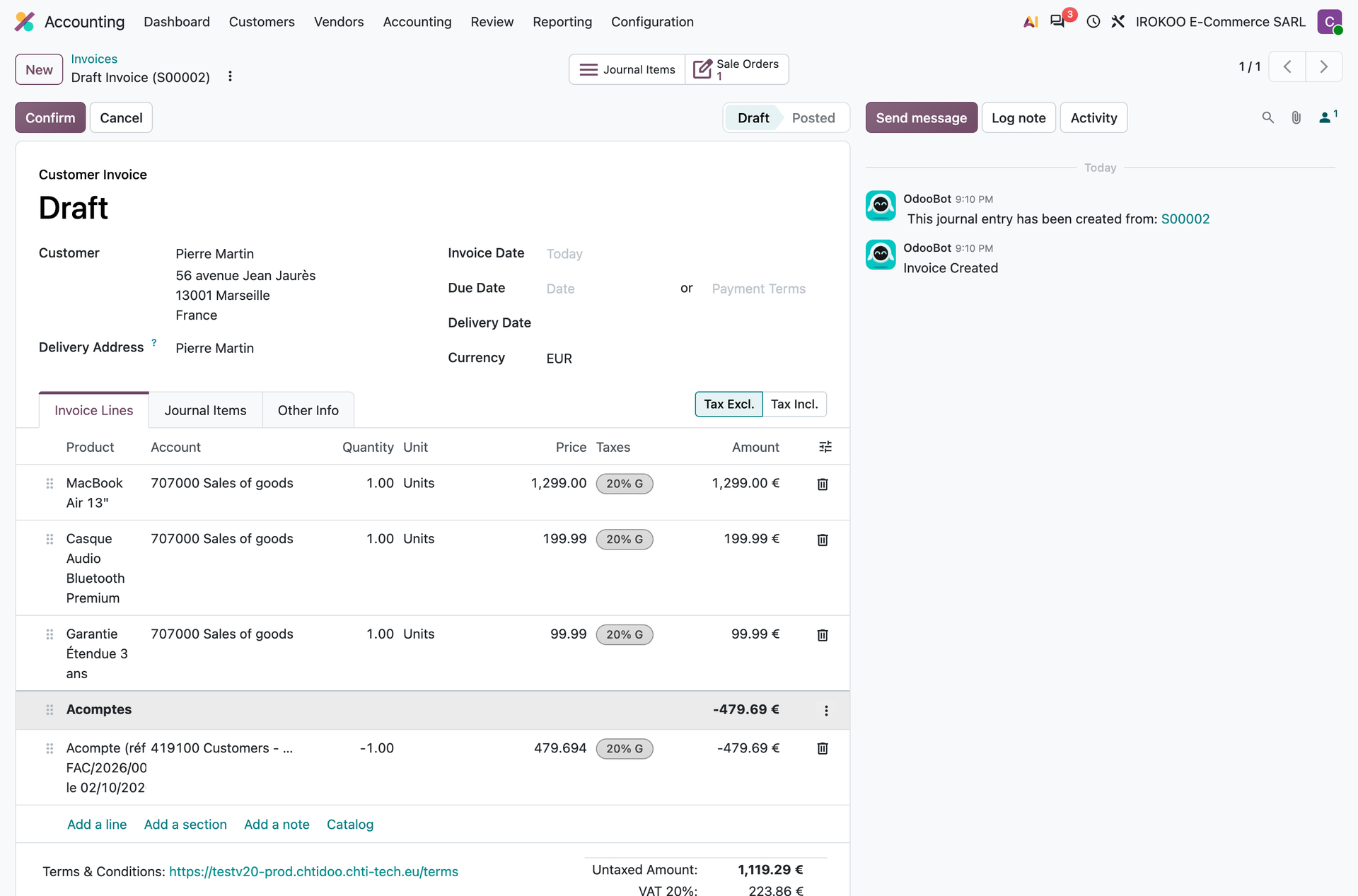This screenshot has width=1358, height=896.
Task: Open the invoice actions three-dot menu
Action: point(230,76)
